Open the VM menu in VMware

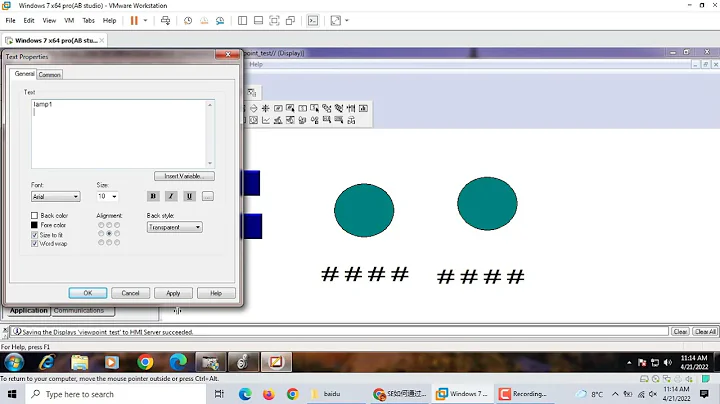click(69, 21)
